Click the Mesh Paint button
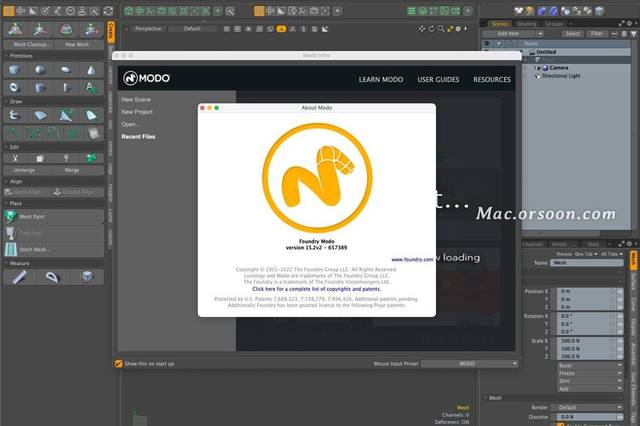The height and width of the screenshot is (426, 640). (53, 217)
